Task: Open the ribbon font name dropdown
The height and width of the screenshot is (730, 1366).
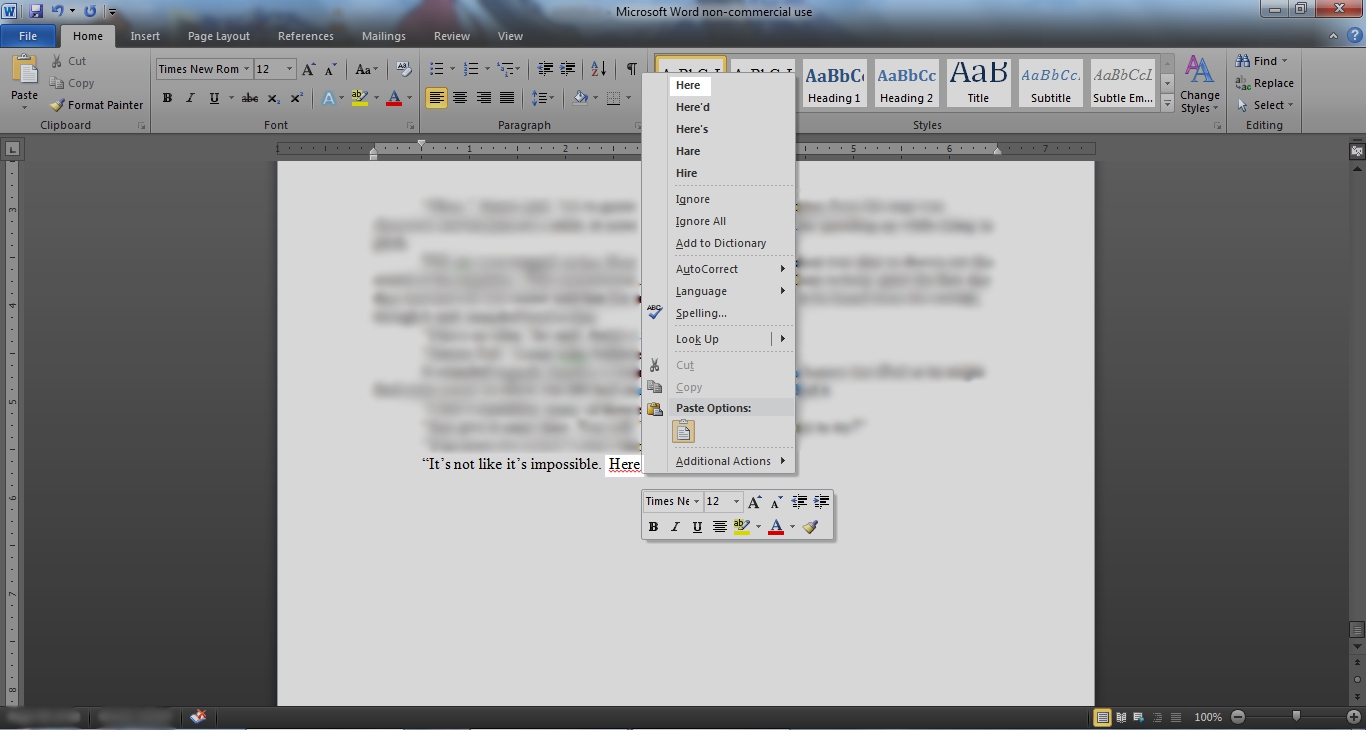Action: click(x=246, y=69)
